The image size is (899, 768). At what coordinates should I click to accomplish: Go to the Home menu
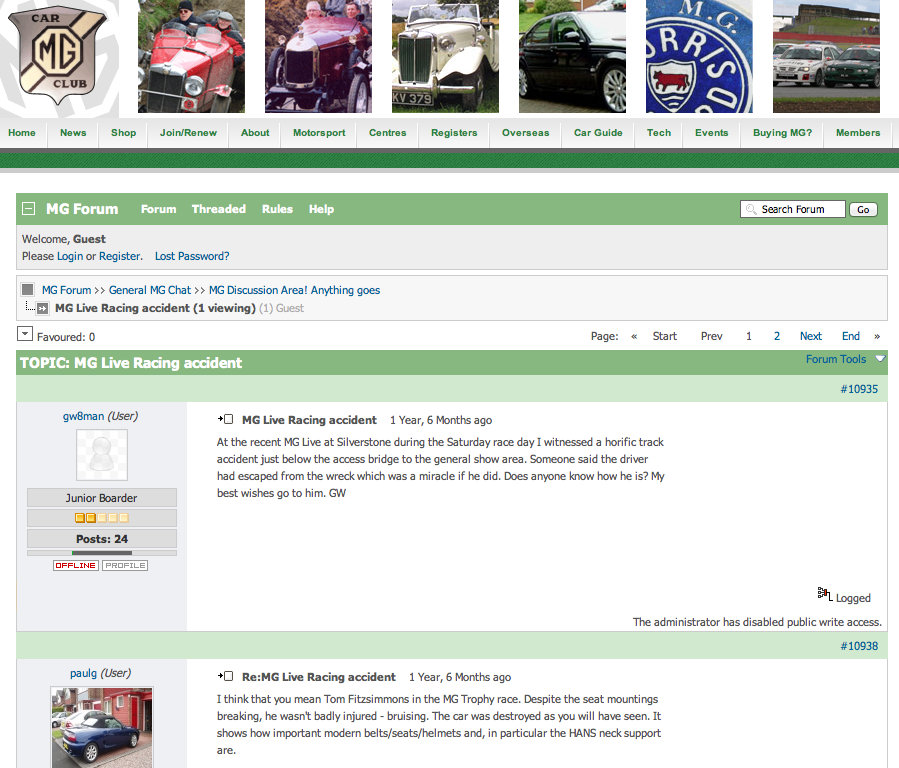tap(22, 133)
